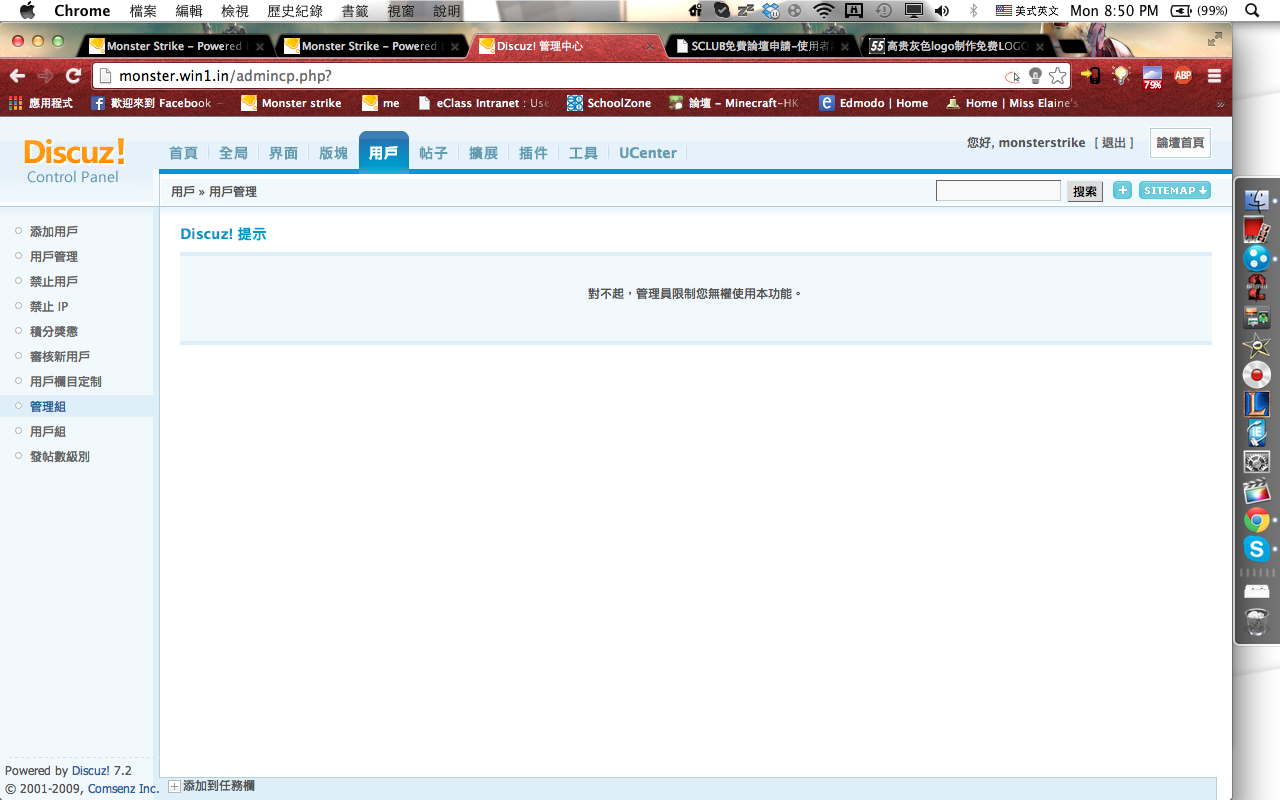Open the SchoolZone bookmark
Image resolution: width=1280 pixels, height=800 pixels.
(608, 103)
